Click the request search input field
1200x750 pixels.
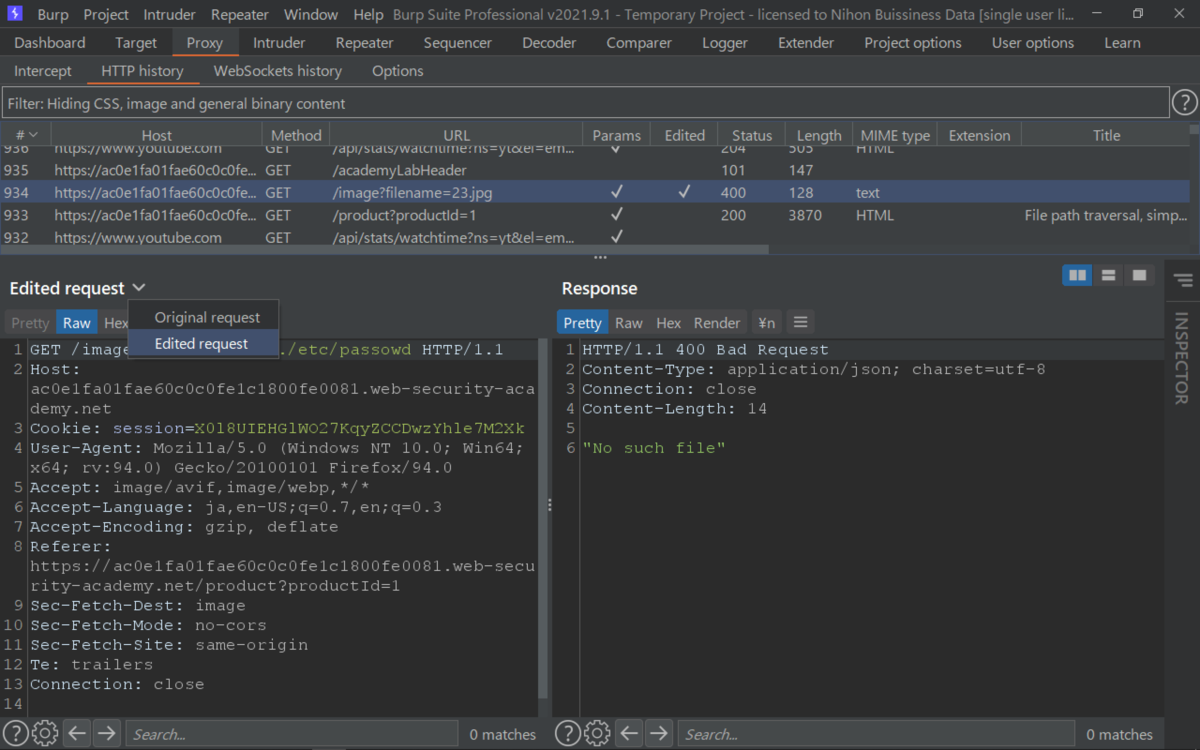click(291, 734)
